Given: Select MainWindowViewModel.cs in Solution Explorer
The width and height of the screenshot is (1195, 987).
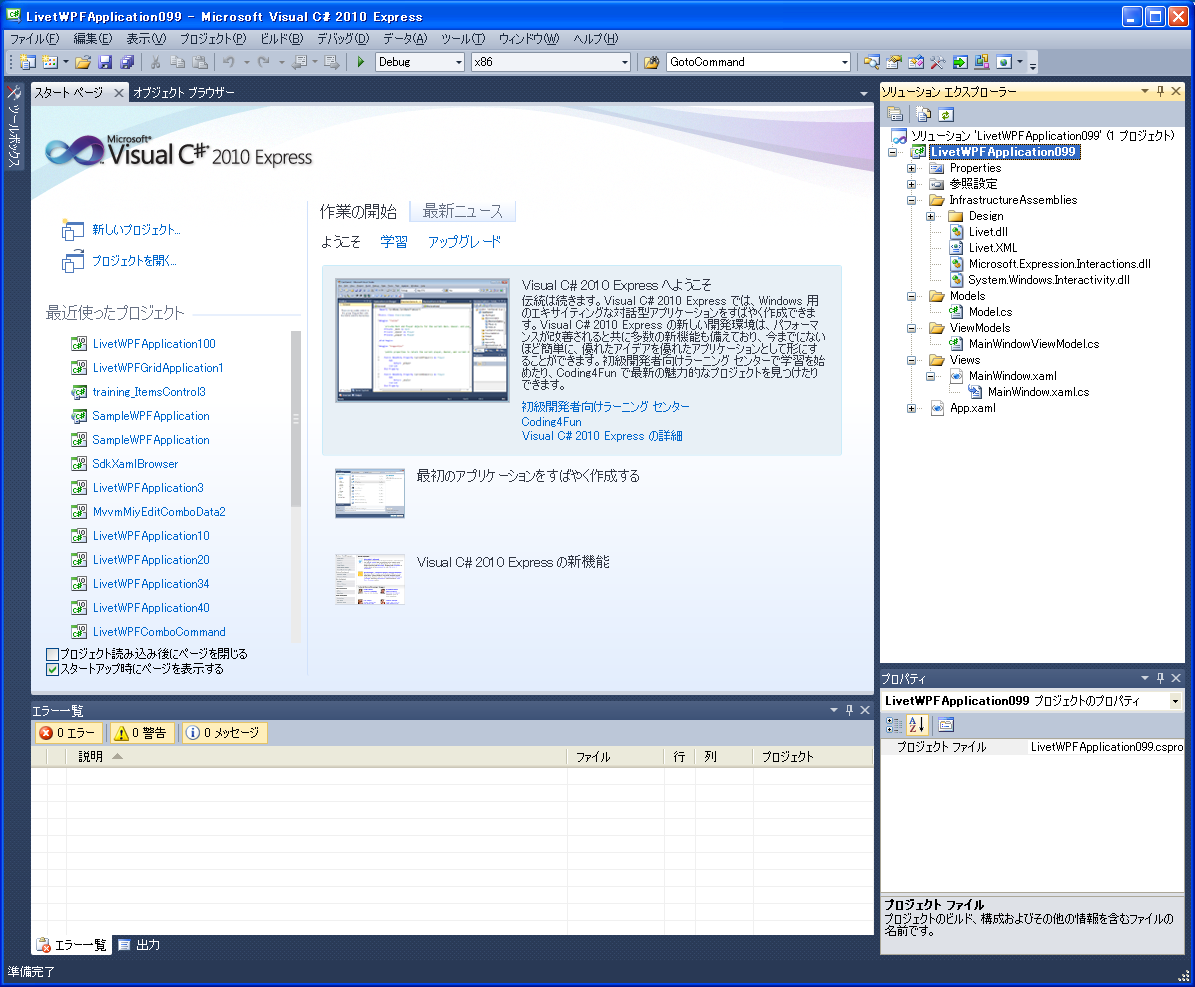Looking at the screenshot, I should [1033, 344].
